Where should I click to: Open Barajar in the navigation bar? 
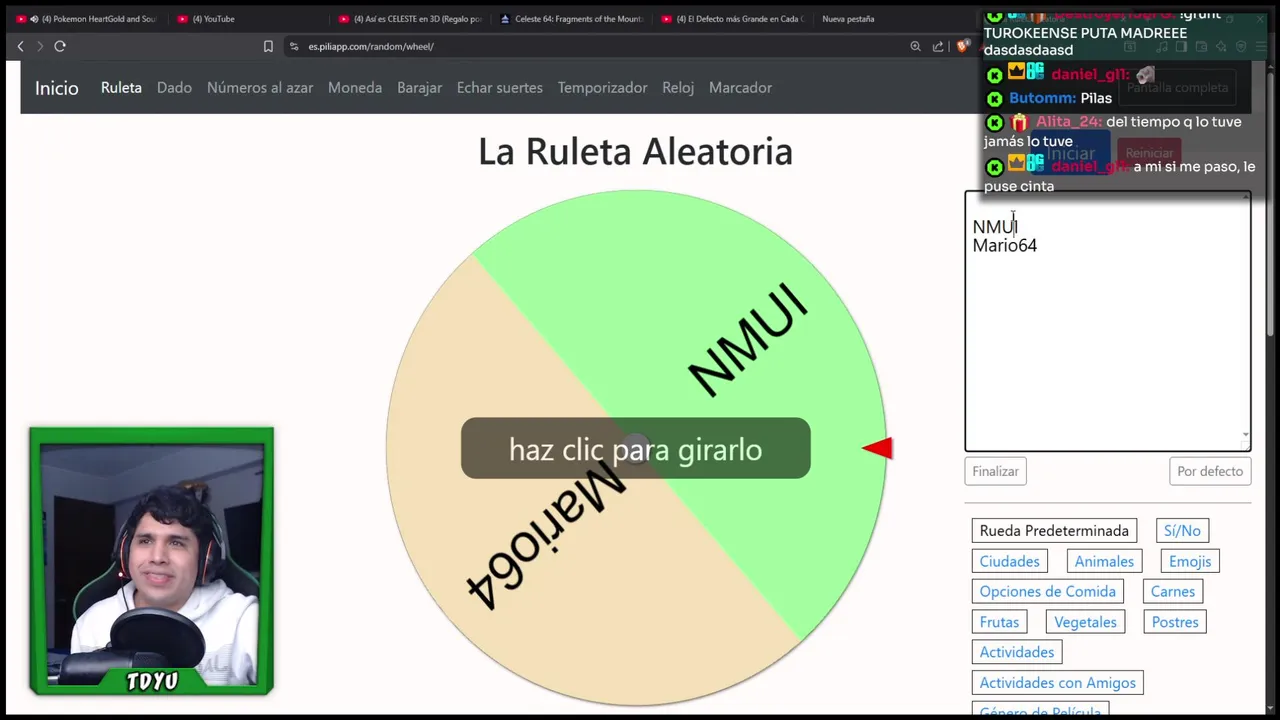tap(419, 88)
